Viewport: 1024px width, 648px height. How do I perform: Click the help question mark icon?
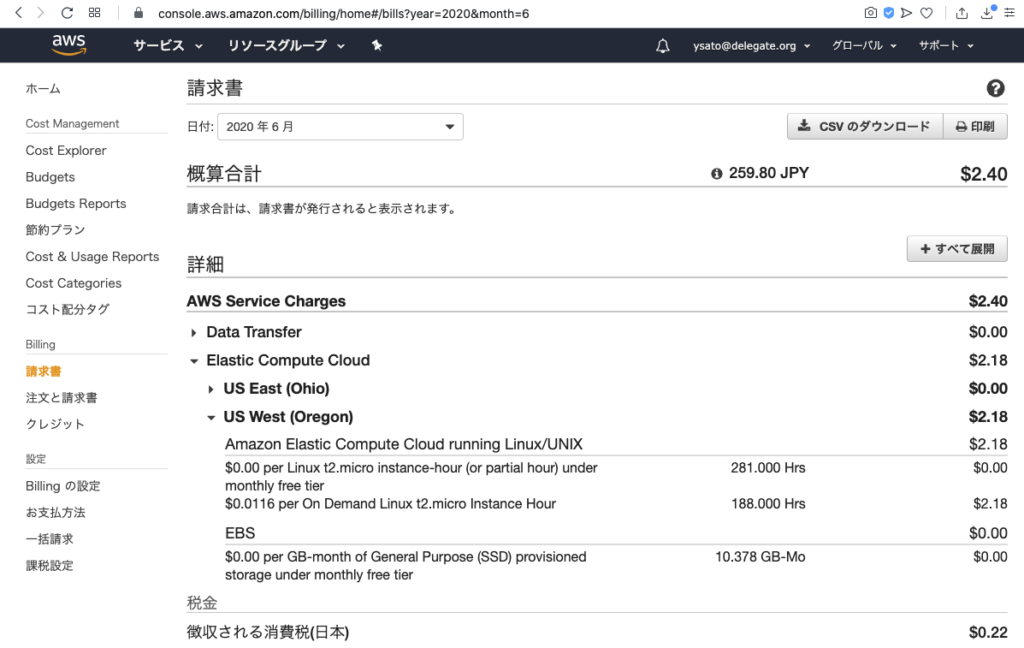point(995,89)
